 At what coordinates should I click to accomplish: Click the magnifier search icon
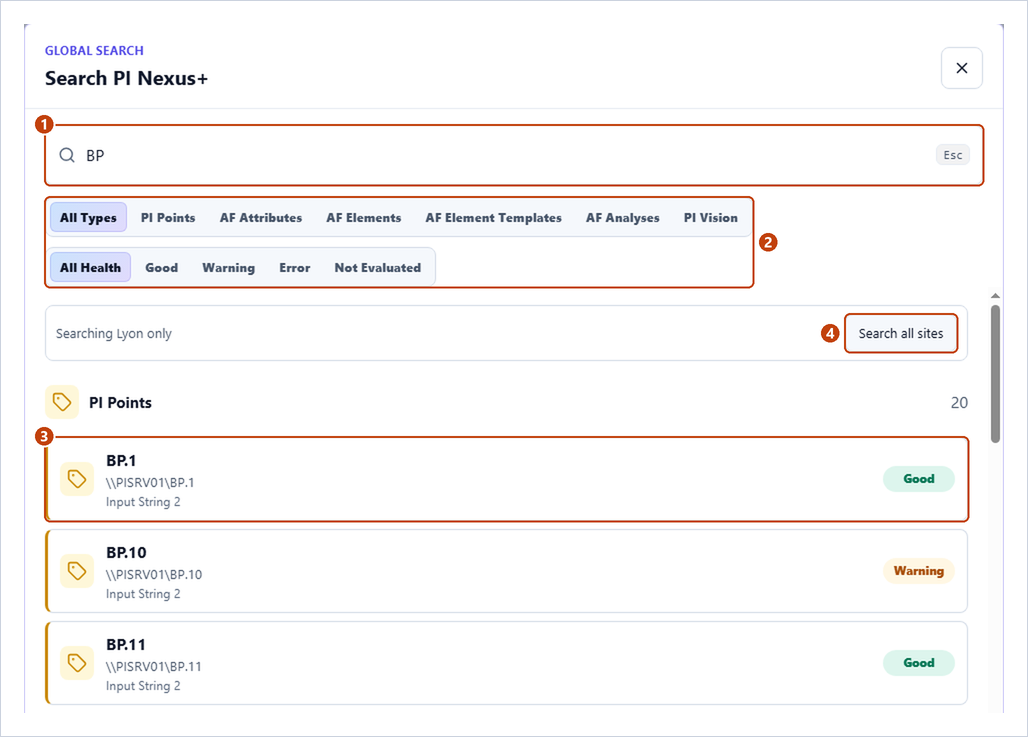coord(67,155)
